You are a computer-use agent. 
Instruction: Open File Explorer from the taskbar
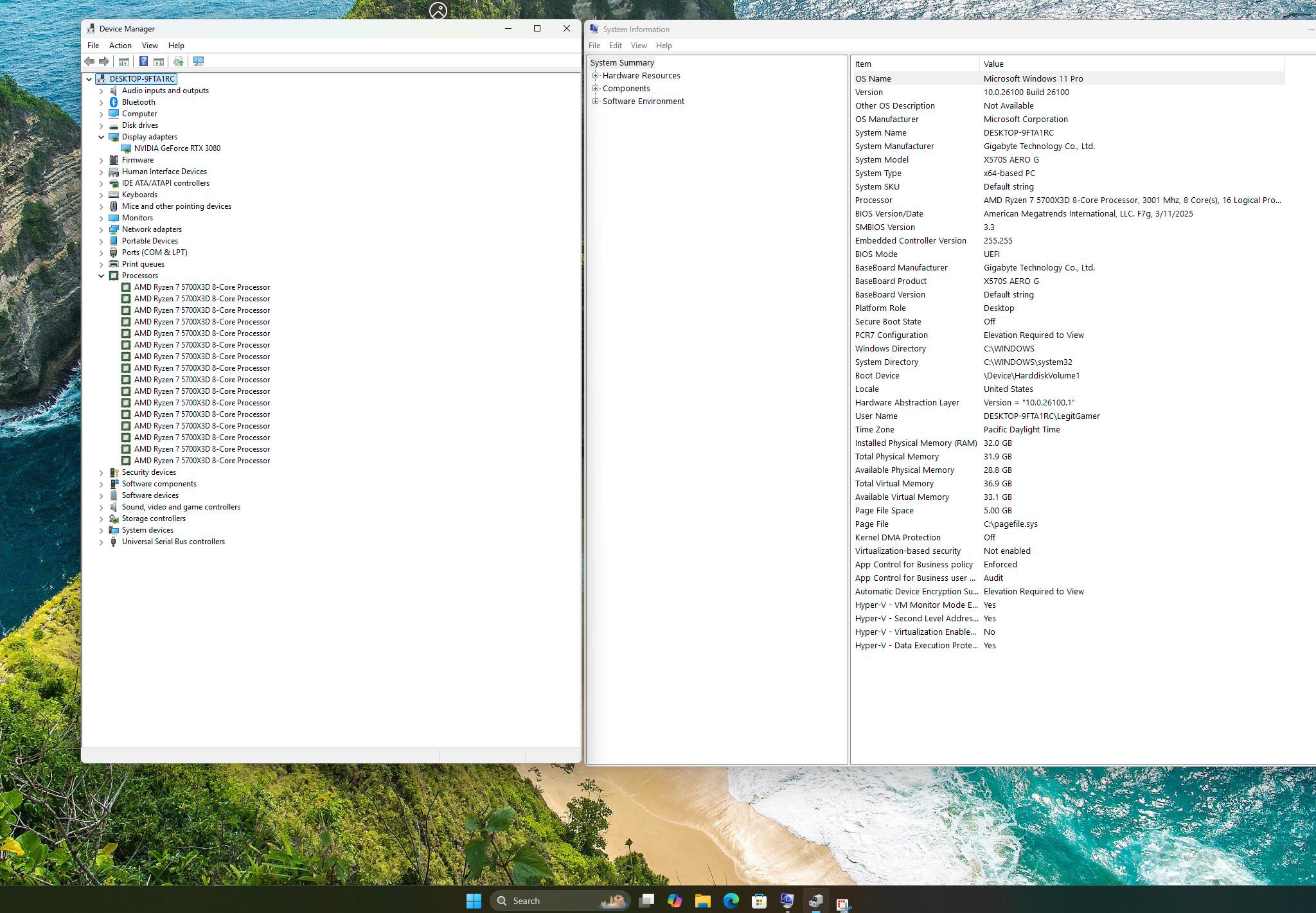702,901
